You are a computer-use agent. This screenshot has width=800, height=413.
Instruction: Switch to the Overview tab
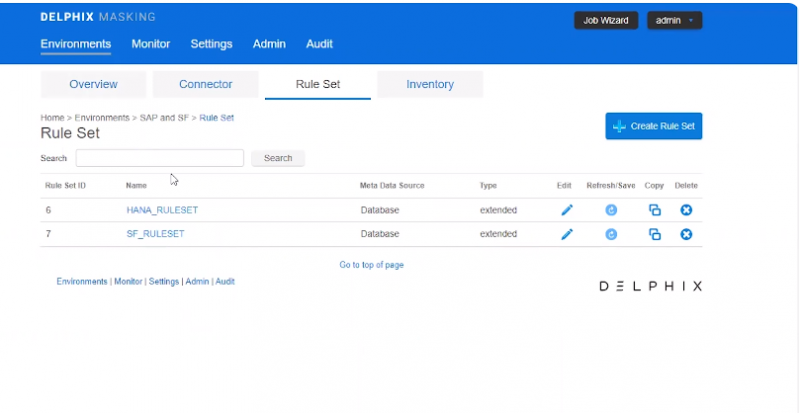(93, 84)
